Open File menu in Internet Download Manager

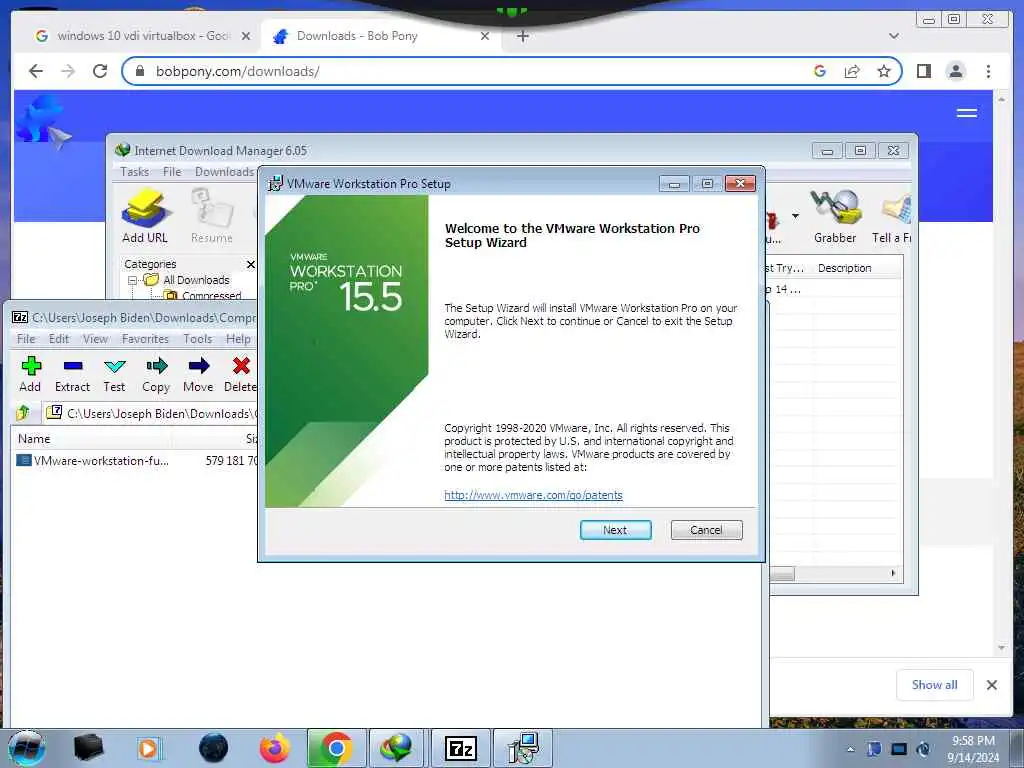(x=172, y=172)
